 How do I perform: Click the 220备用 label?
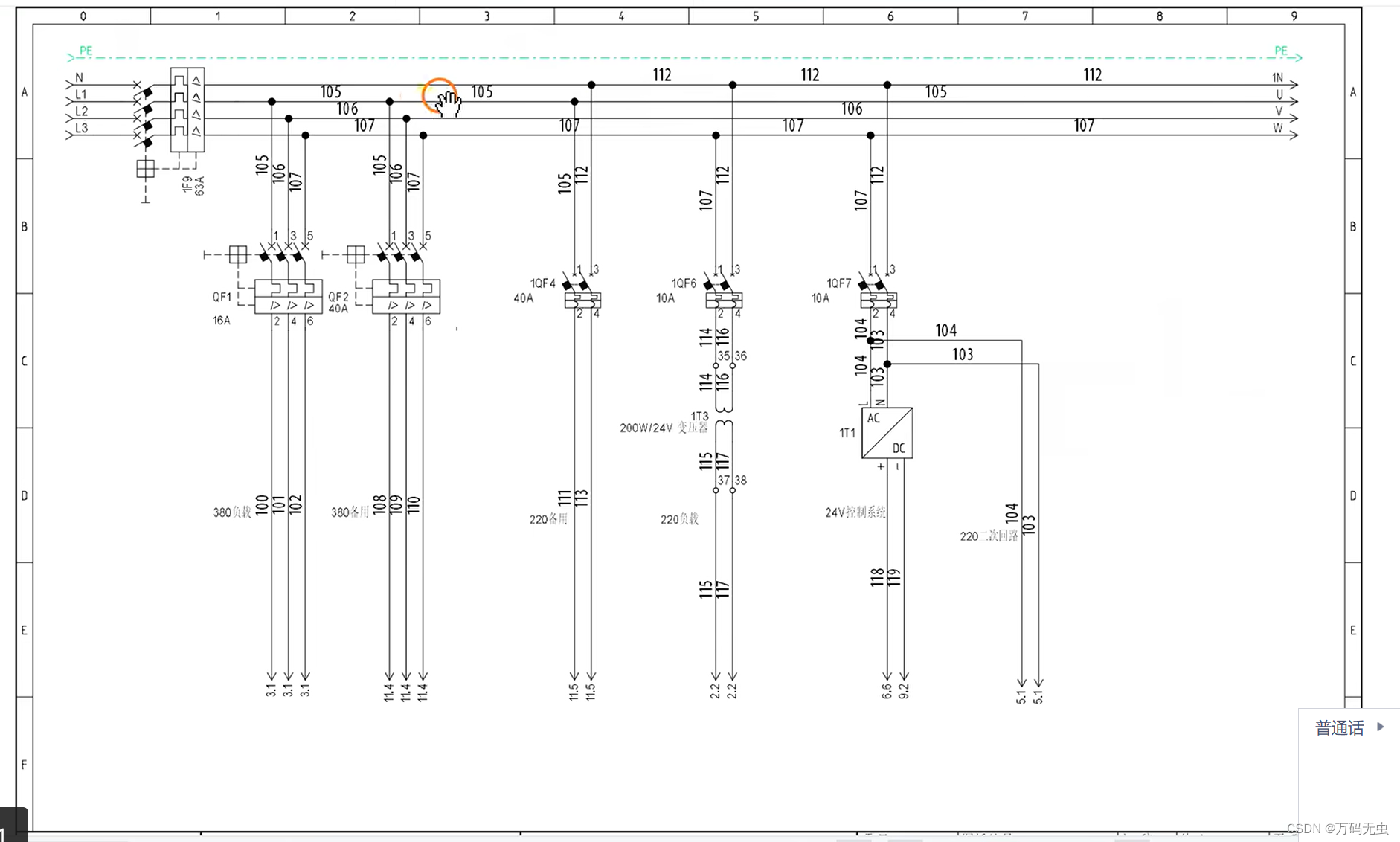pos(548,519)
